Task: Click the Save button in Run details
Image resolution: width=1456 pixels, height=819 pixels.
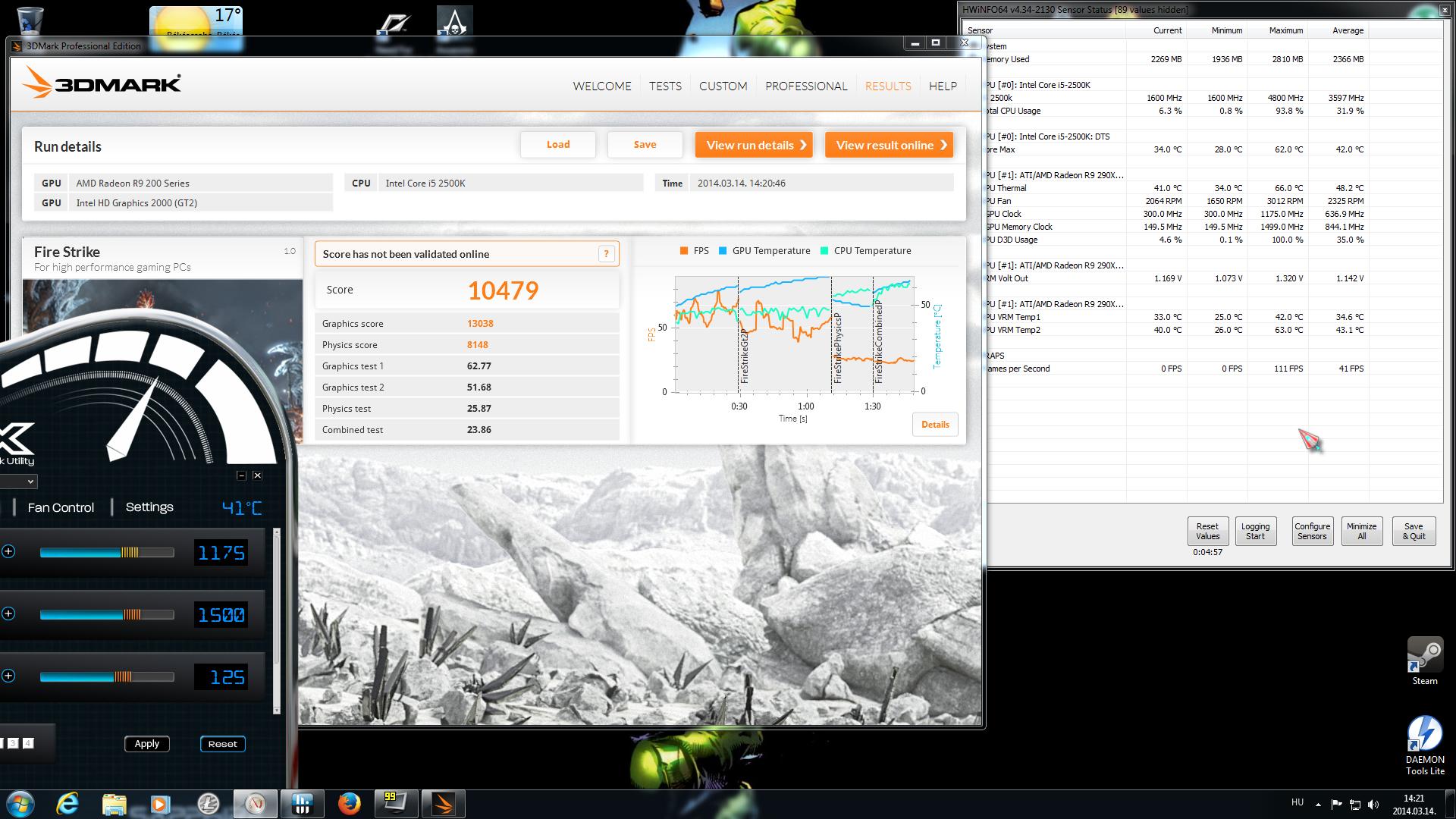Action: [645, 145]
